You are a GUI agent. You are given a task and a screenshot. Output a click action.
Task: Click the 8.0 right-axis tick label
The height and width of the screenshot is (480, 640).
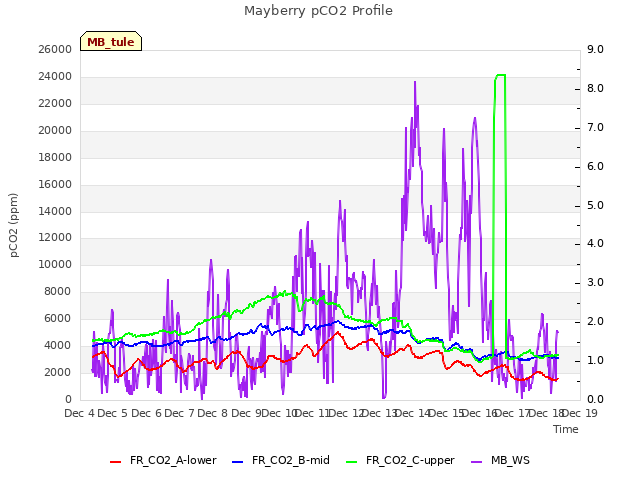coord(595,89)
